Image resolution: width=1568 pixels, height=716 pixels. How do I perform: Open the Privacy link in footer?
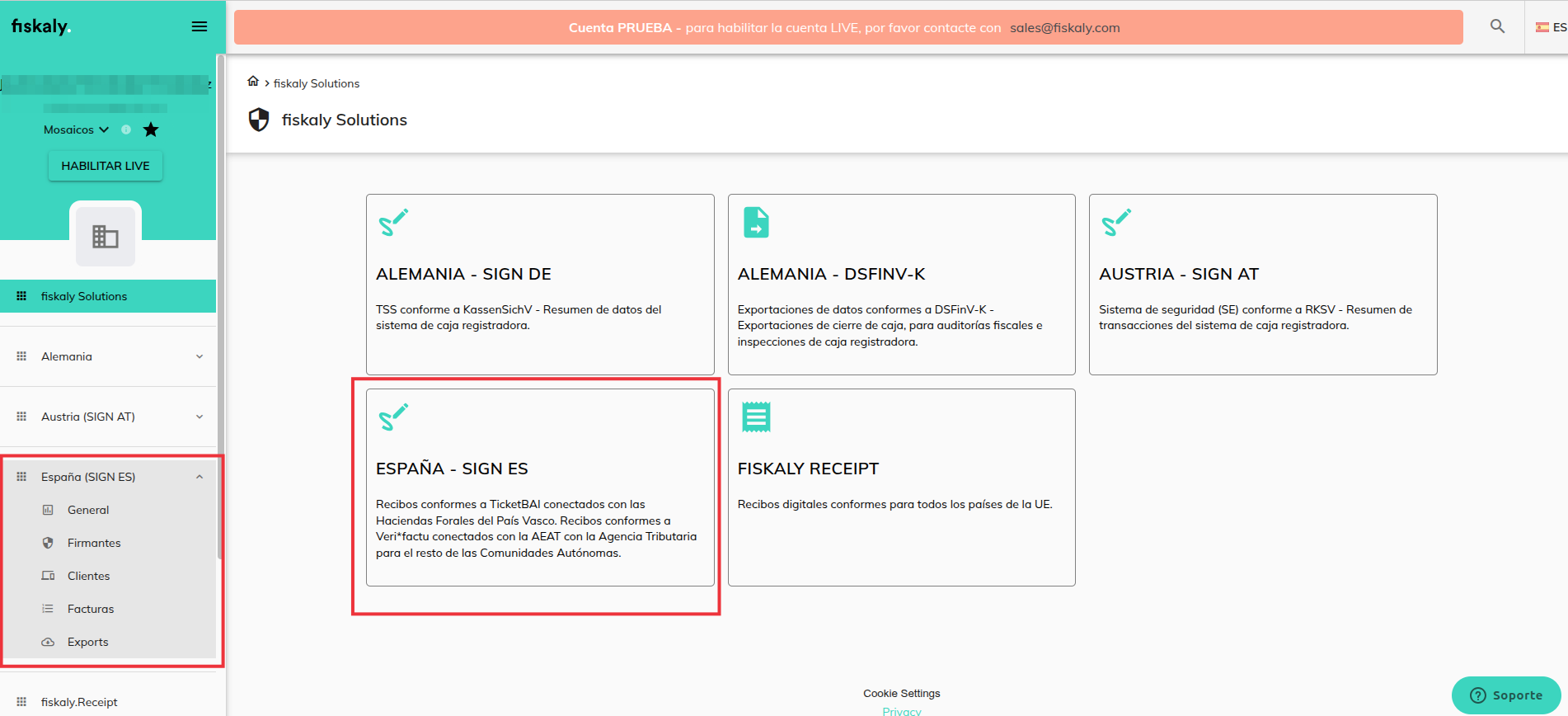pos(902,711)
